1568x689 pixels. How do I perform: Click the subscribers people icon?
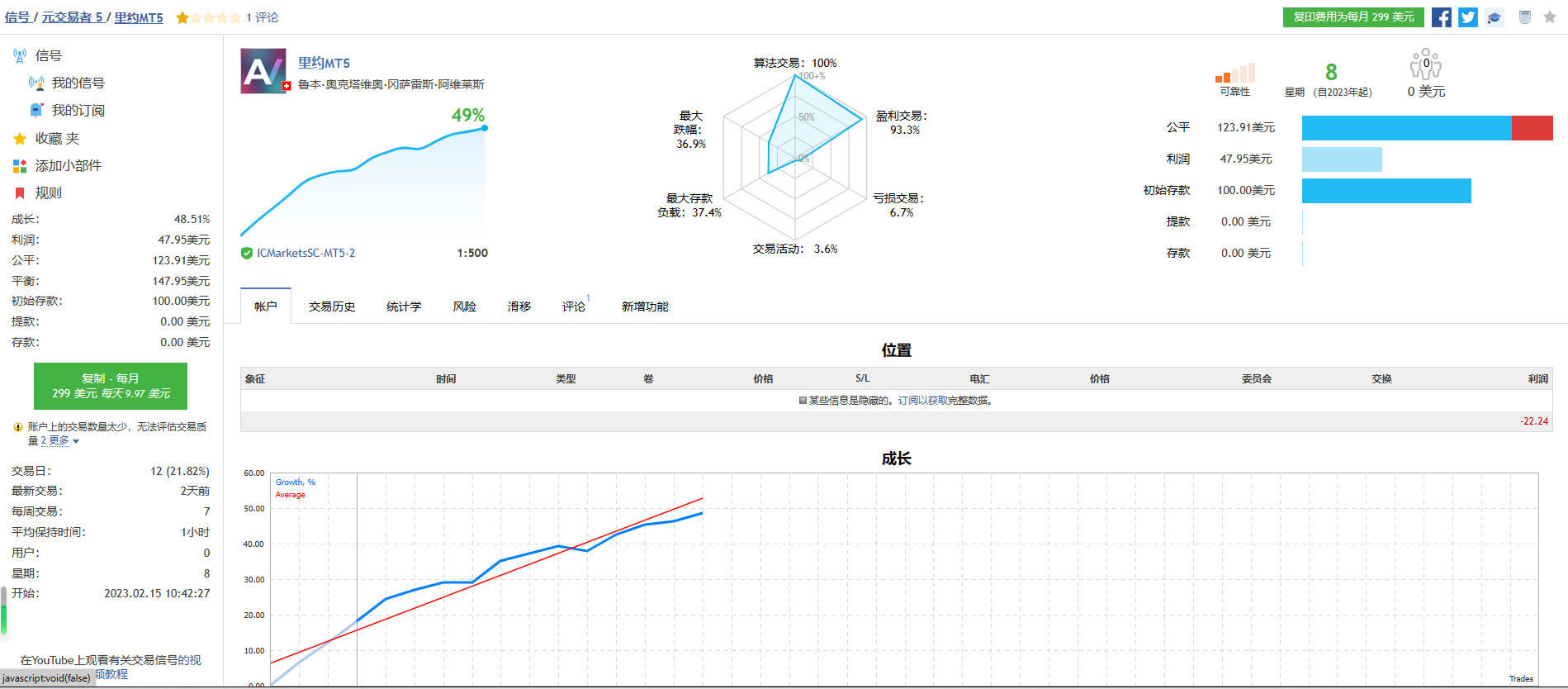1426,64
